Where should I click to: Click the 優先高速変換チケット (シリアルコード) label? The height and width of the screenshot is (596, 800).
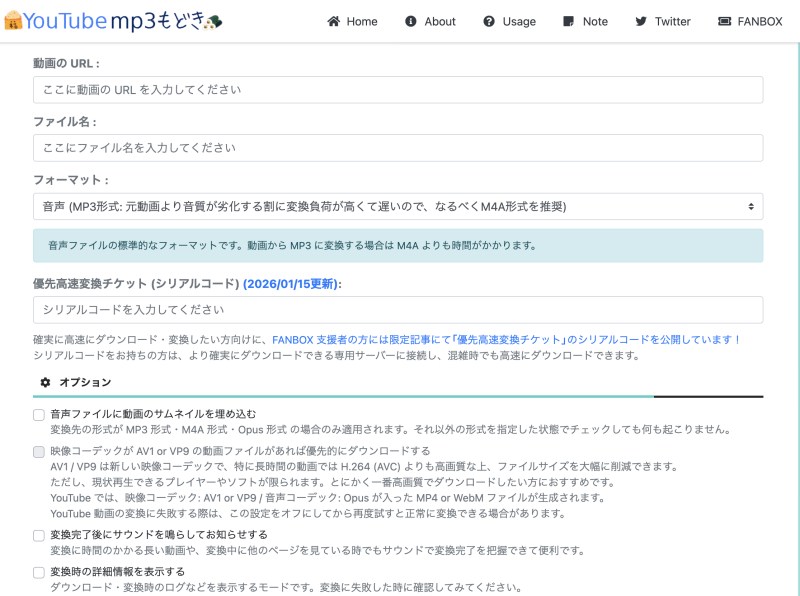click(136, 284)
